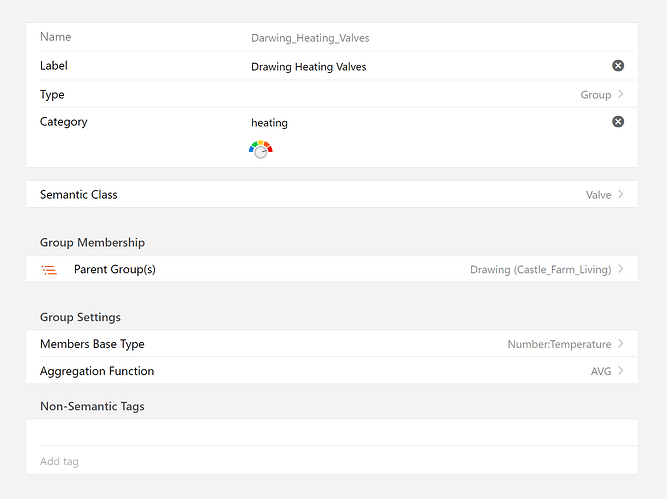Expand the Semantic Class Valve chevron
The image size is (667, 499).
[x=621, y=194]
